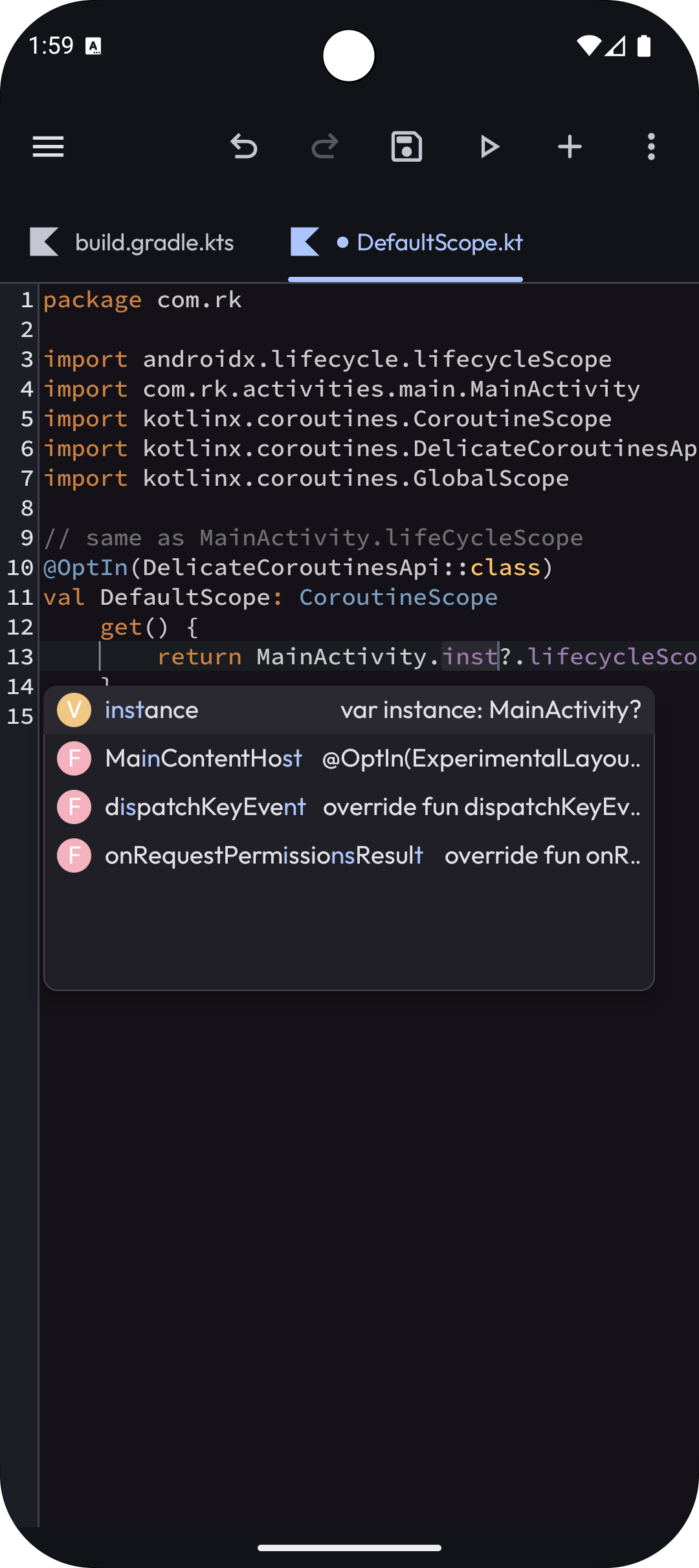Screen dimensions: 699x1568
Task: Click the 'return' keyword on line 13
Action: pyautogui.click(x=199, y=657)
